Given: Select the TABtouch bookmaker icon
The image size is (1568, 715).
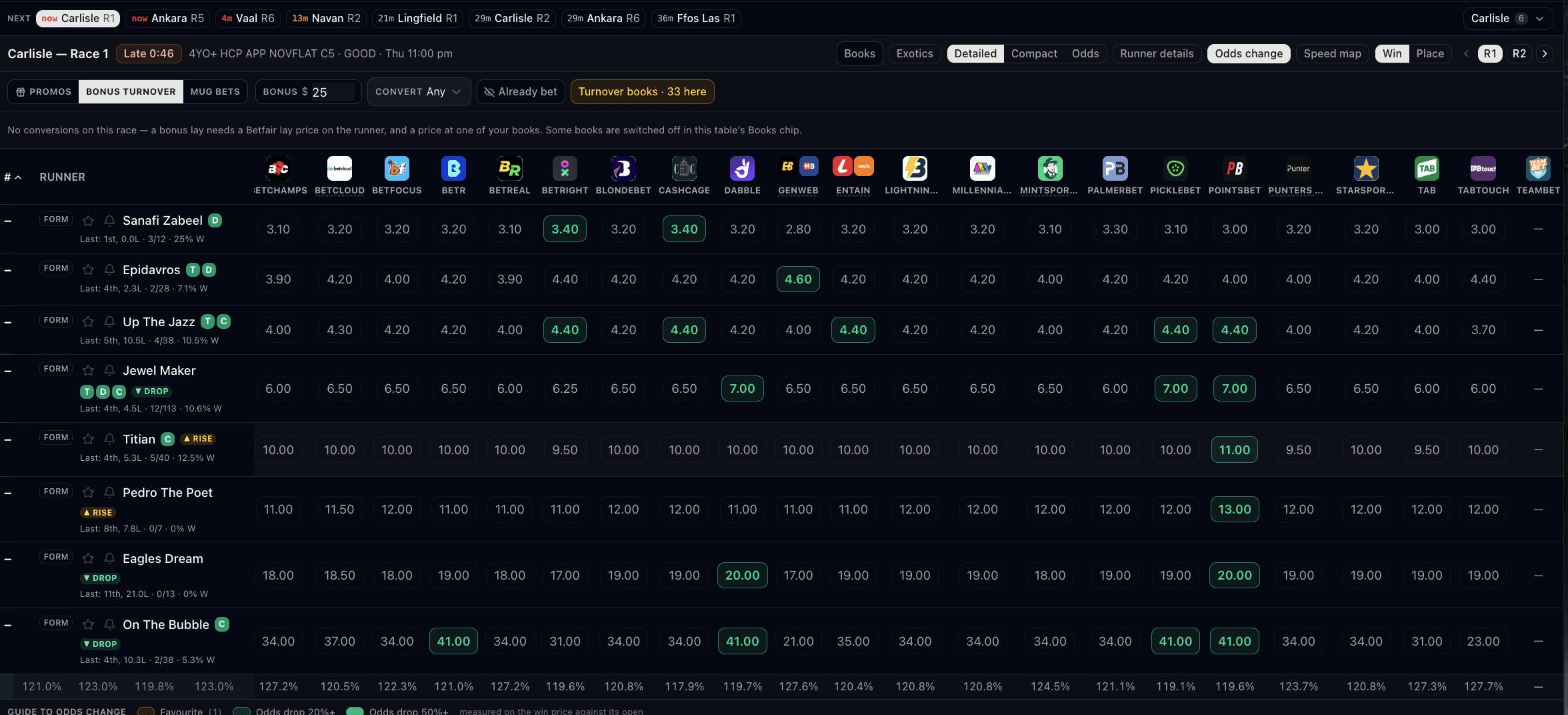Looking at the screenshot, I should click(1483, 169).
